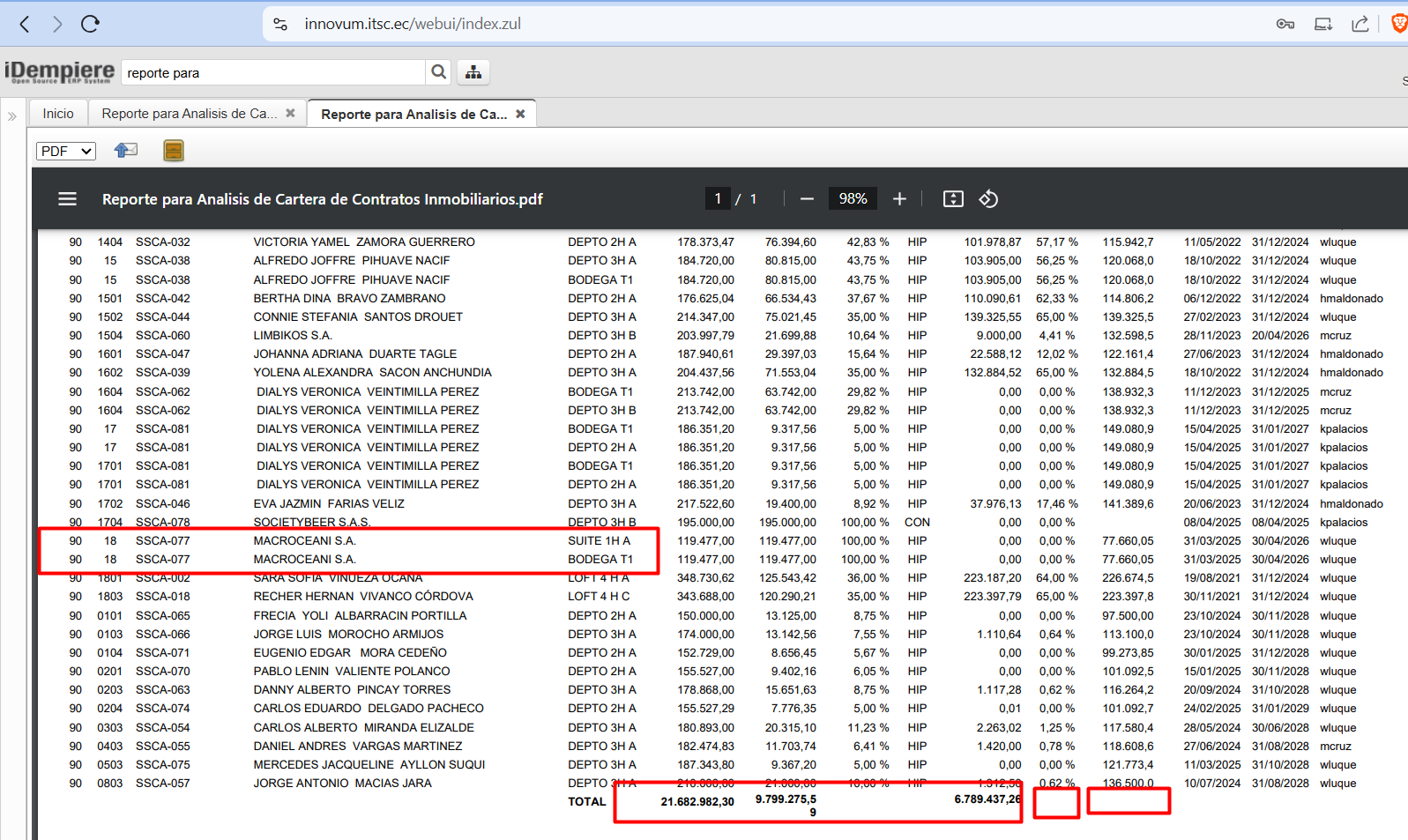The image size is (1408, 840).
Task: Switch to the Inicio tab
Action: click(58, 114)
